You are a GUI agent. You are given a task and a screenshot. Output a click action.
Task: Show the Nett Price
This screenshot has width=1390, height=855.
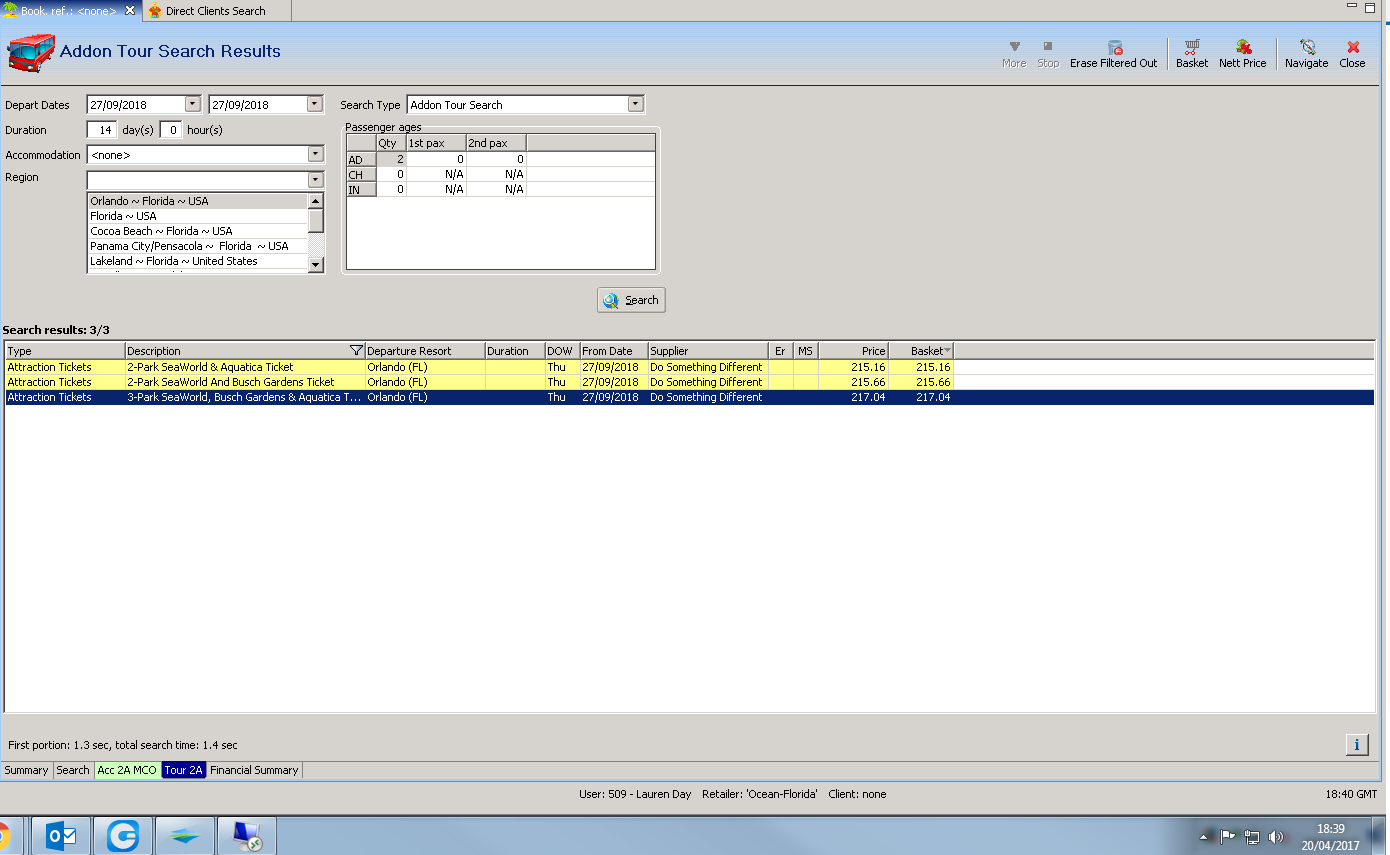[1242, 54]
